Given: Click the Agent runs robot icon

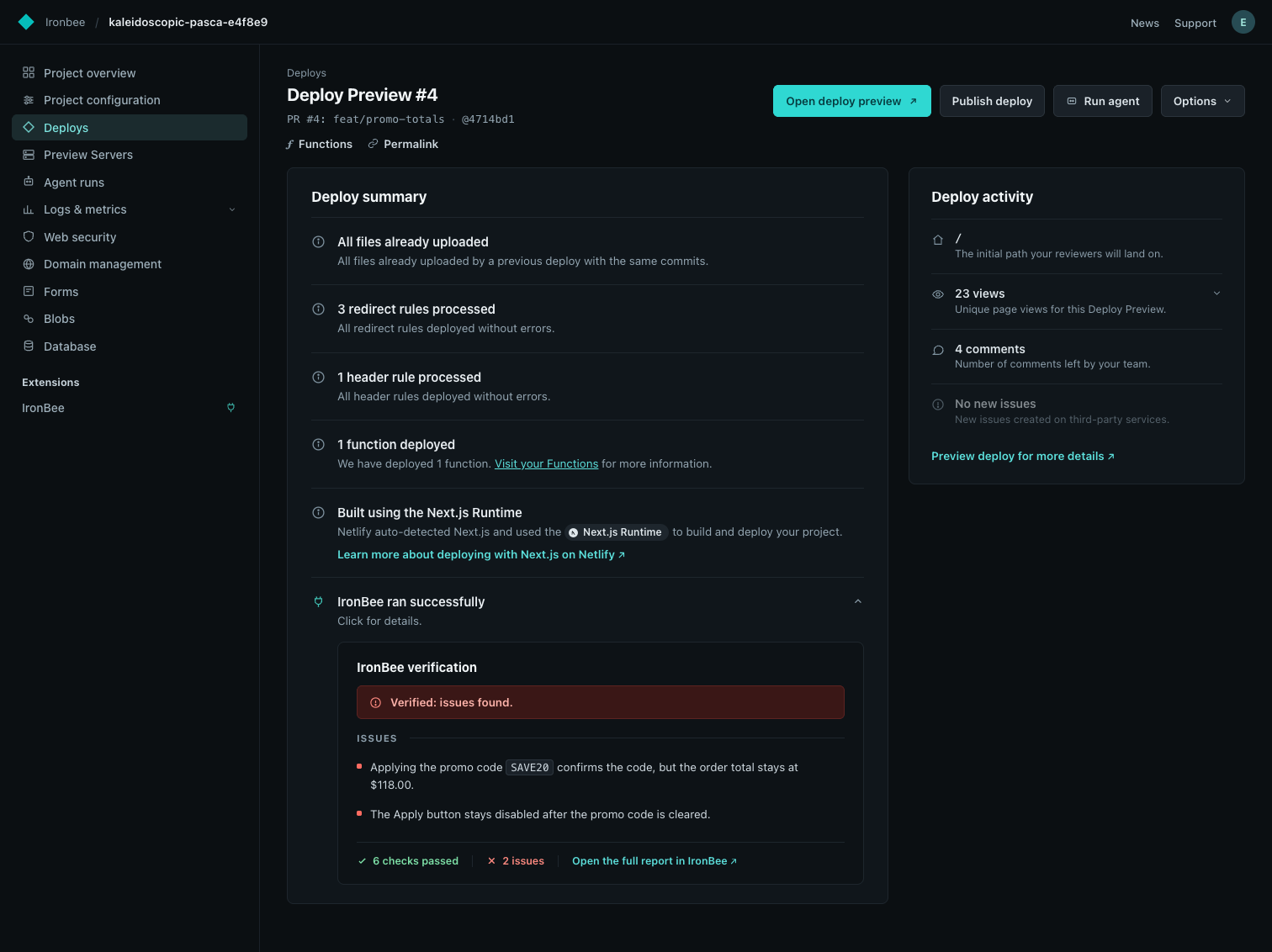Looking at the screenshot, I should 29,182.
